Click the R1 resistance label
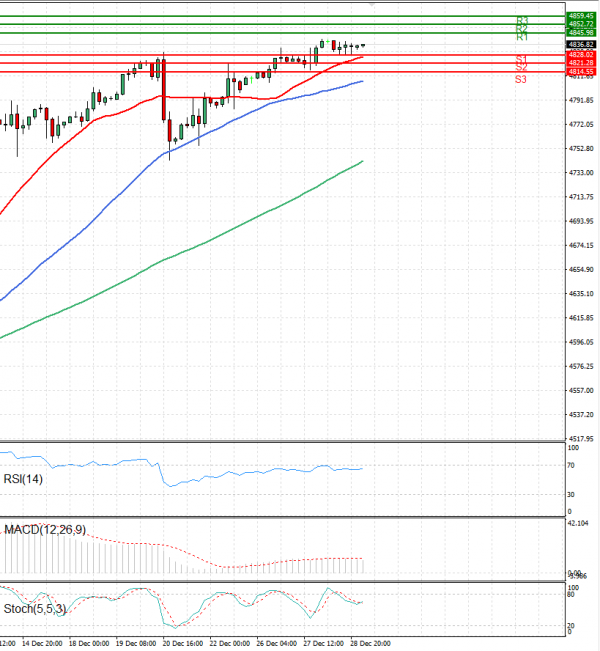 click(522, 37)
